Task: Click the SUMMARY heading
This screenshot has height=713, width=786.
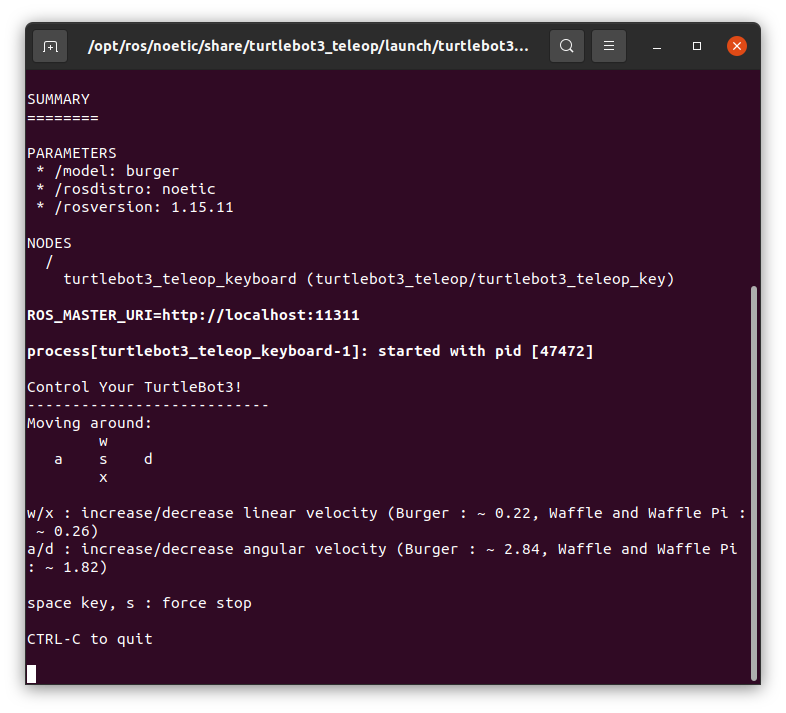Action: point(59,99)
